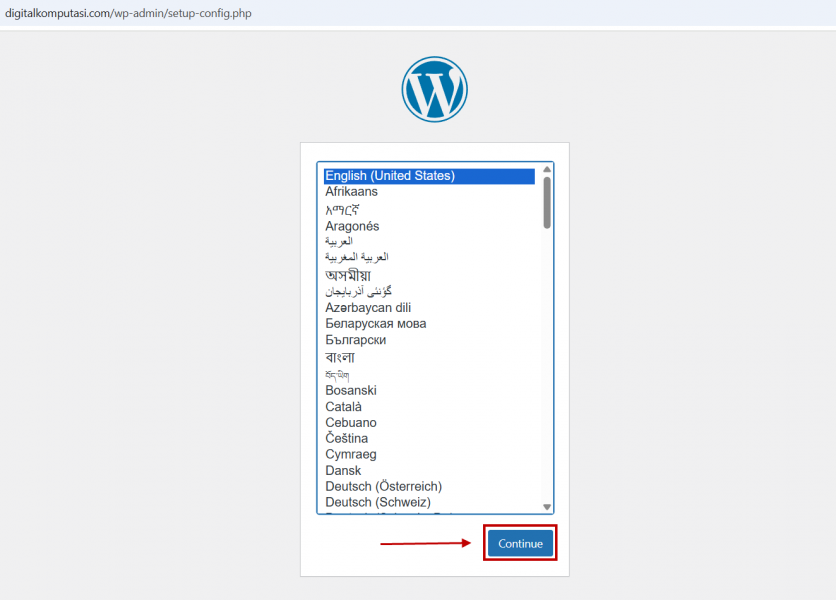Pick Cebuano in the language list
Image resolution: width=836 pixels, height=600 pixels.
tap(429, 422)
